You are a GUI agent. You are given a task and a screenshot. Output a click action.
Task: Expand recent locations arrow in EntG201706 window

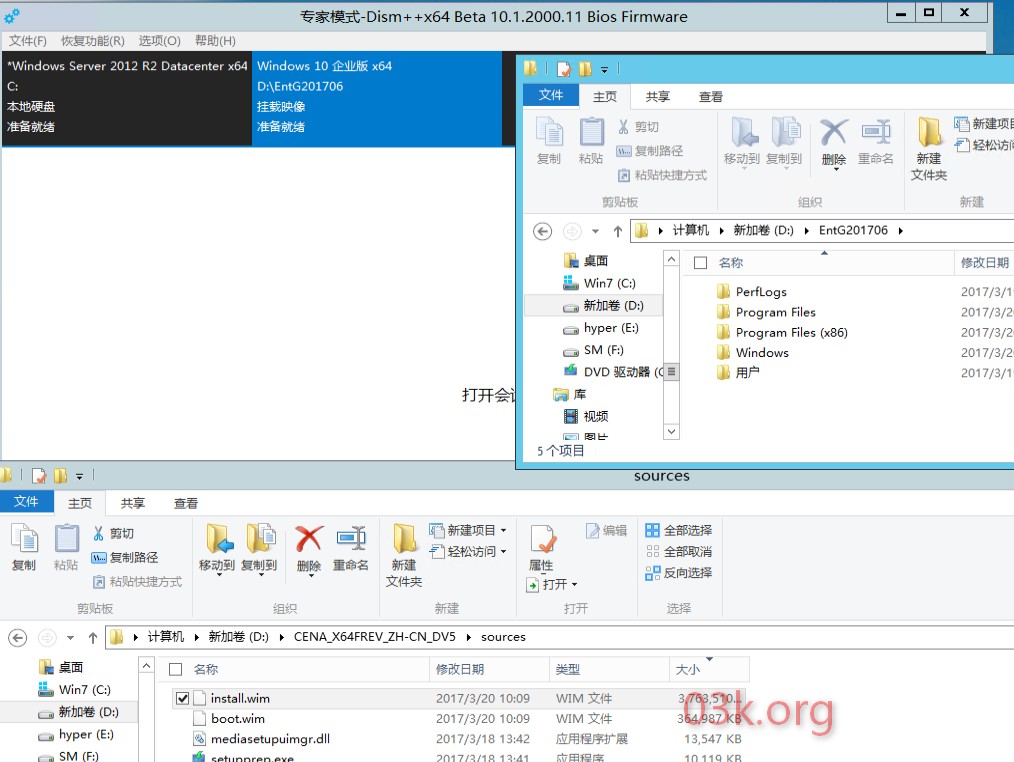point(595,231)
